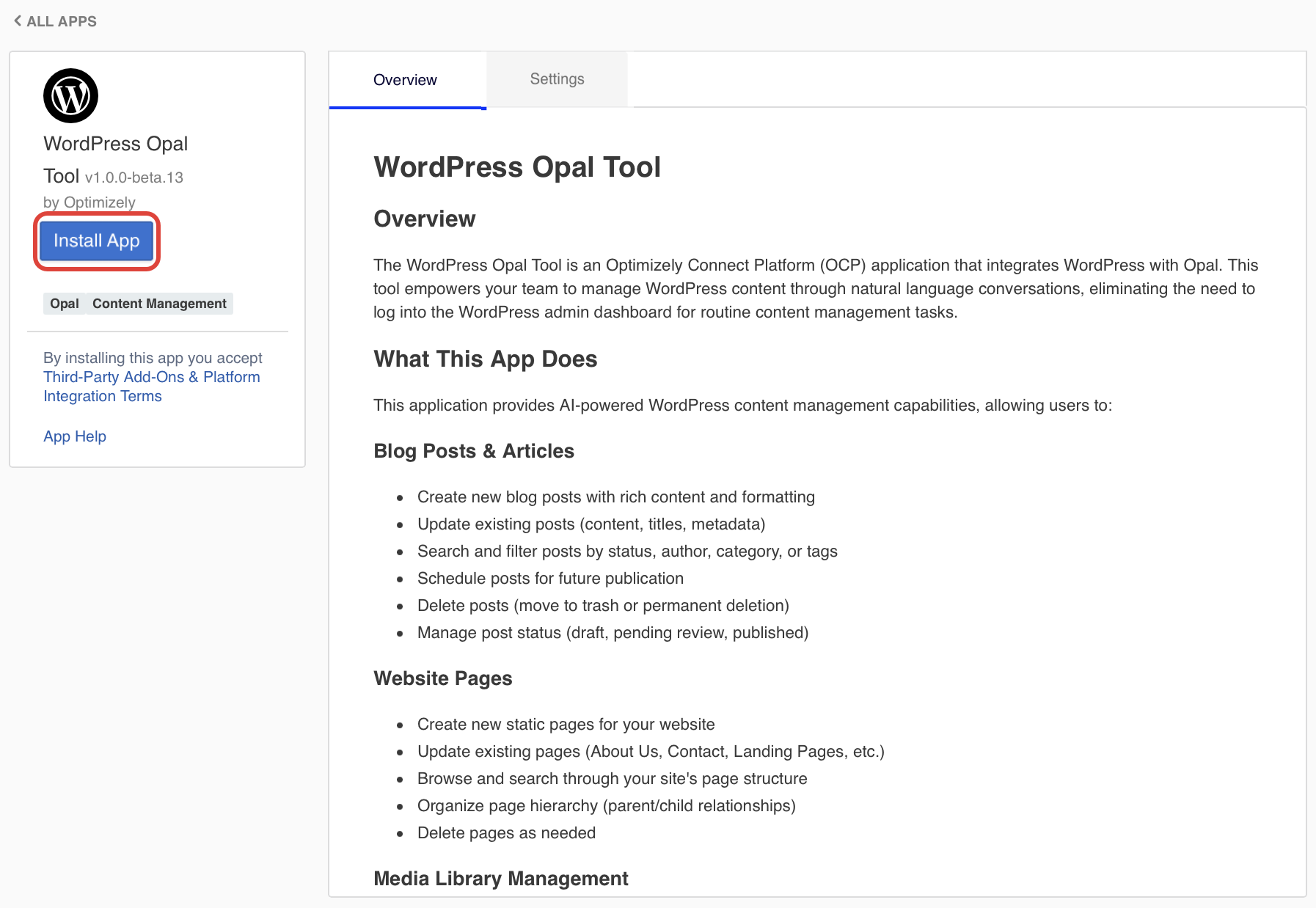
Task: Click the 'Delete pages as needed' bullet
Action: [506, 833]
